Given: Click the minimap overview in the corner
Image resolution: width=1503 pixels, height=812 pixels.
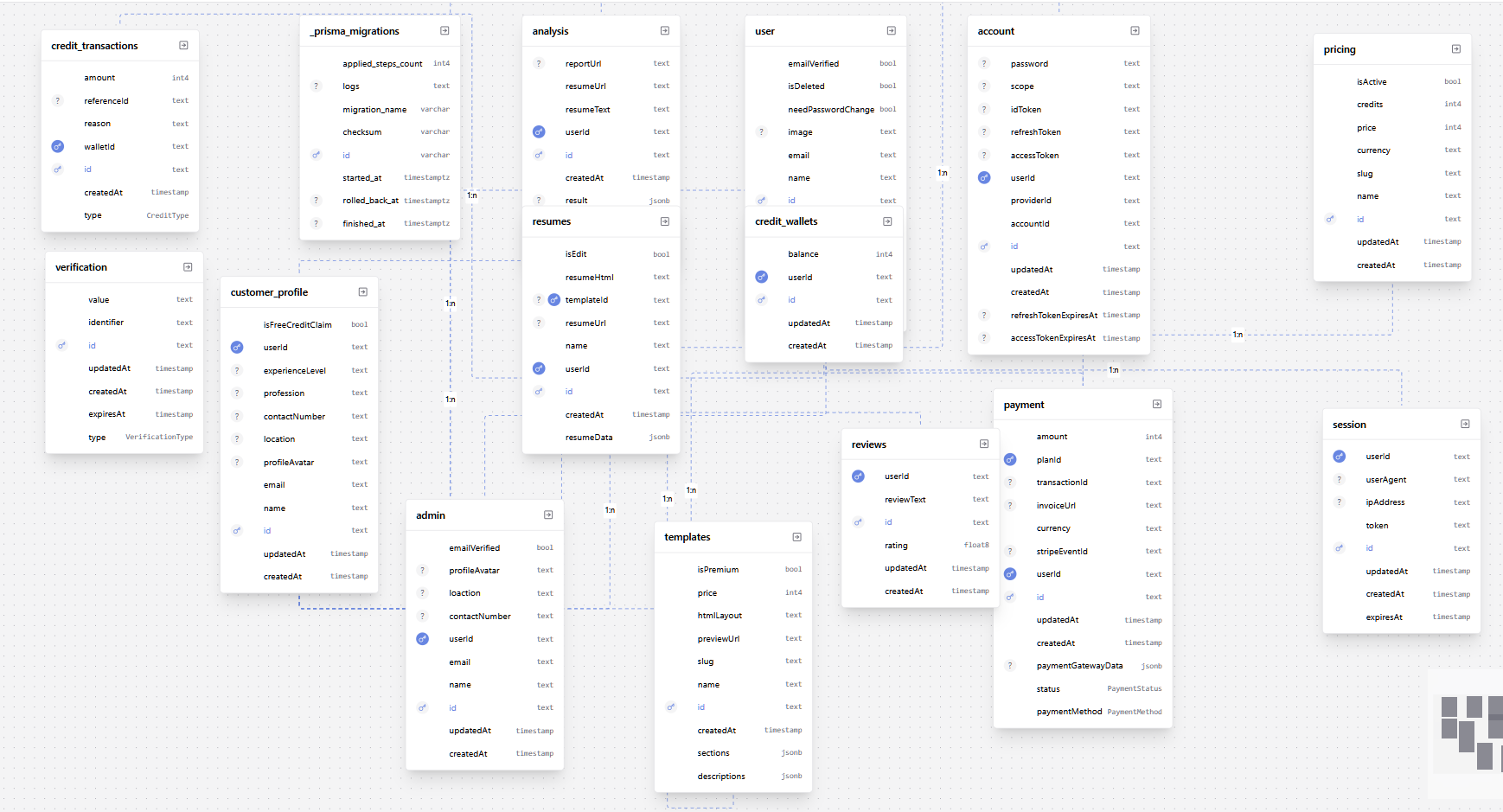Looking at the screenshot, I should click(1467, 733).
